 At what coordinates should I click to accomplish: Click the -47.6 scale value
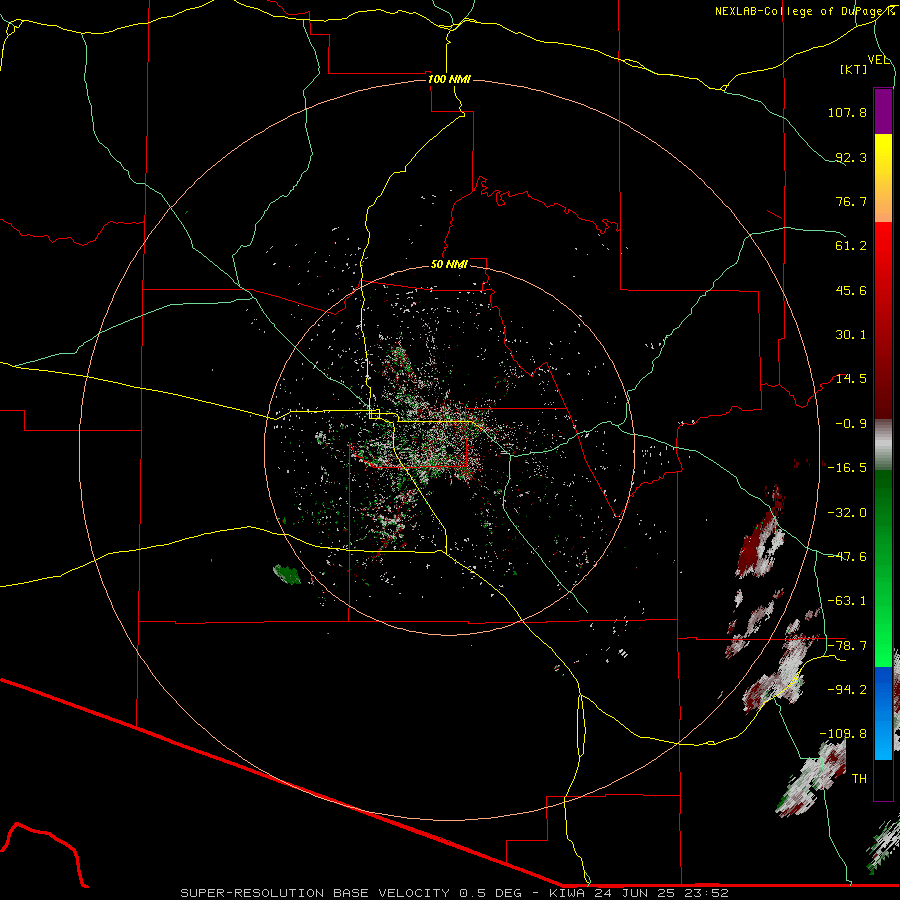(x=847, y=557)
